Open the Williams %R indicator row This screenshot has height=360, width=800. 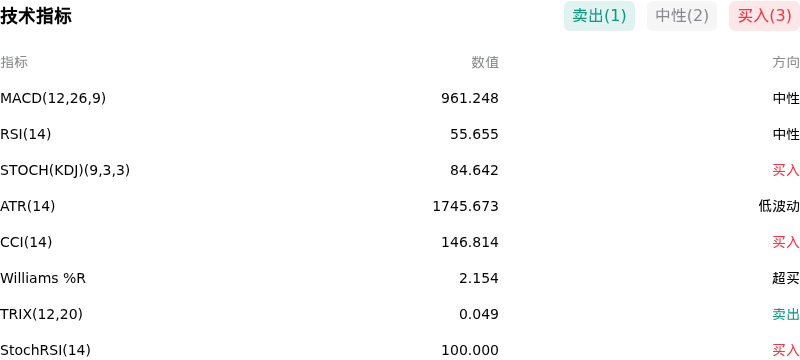[400, 278]
